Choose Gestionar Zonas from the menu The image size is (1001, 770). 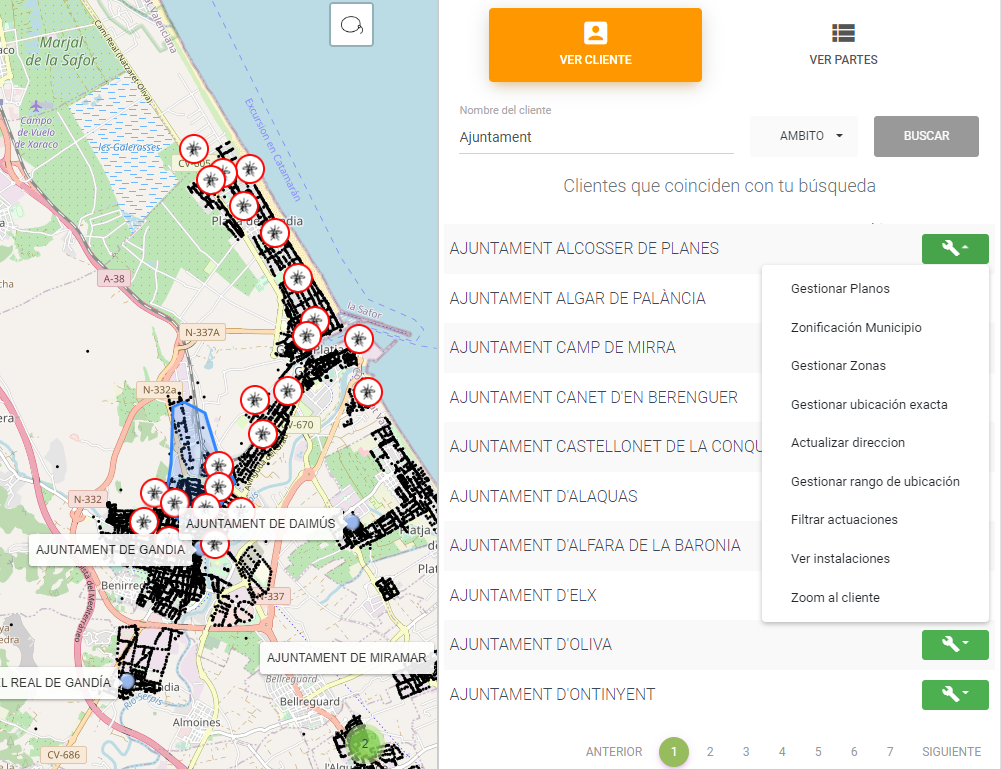[x=875, y=366]
